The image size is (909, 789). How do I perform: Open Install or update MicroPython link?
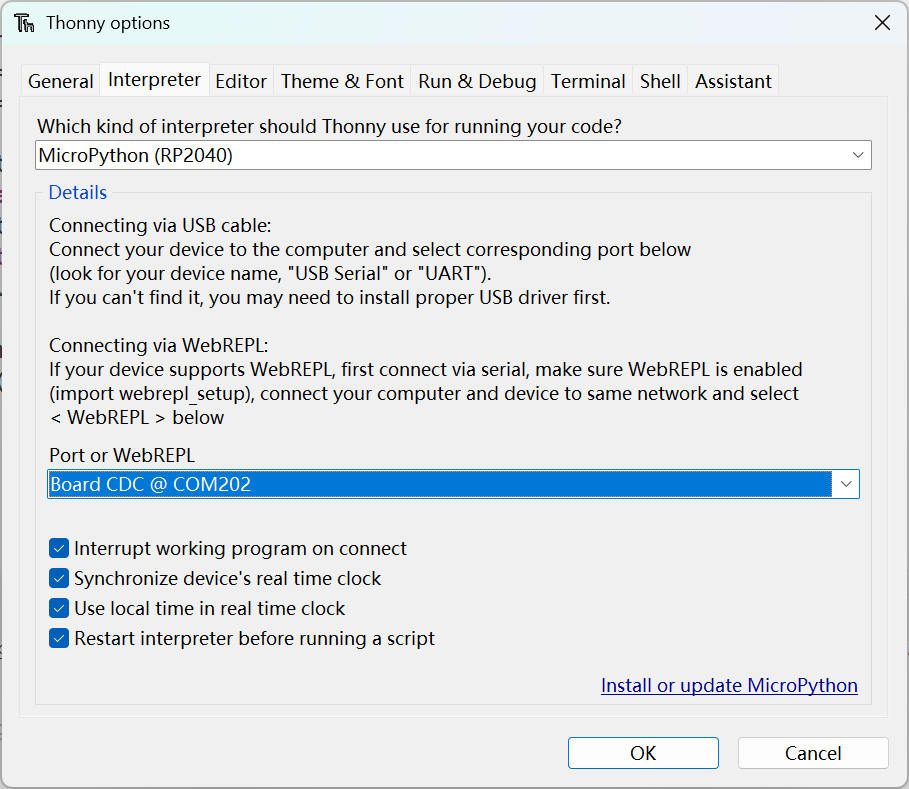tap(729, 685)
